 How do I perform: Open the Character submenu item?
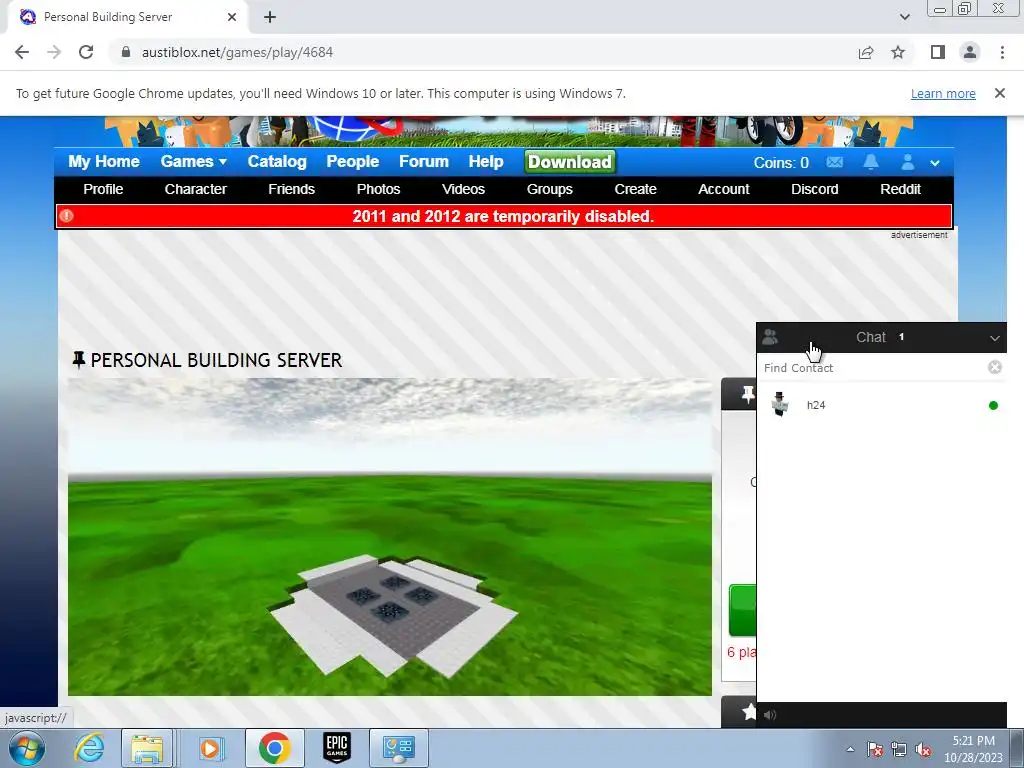coord(195,189)
